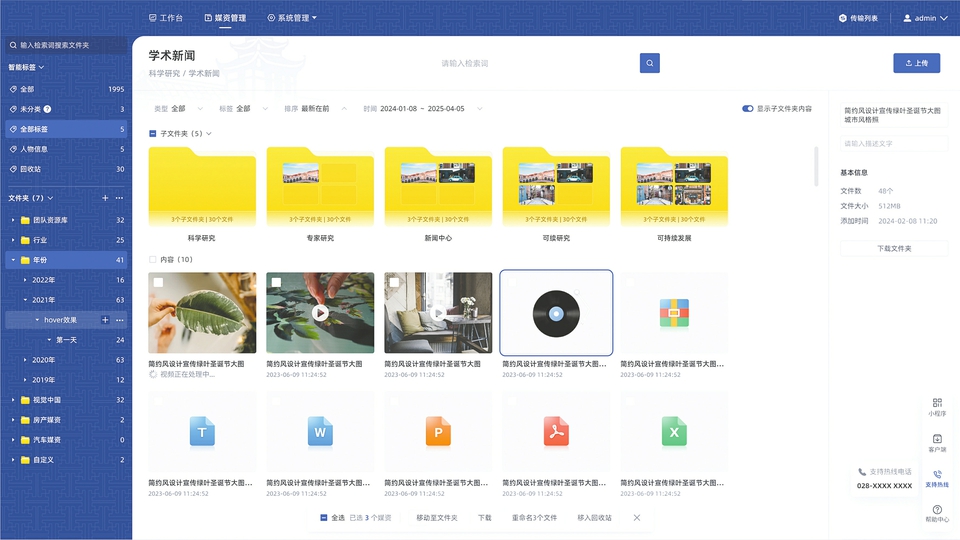Expand the 团队资源库 folder tree node

[13, 220]
